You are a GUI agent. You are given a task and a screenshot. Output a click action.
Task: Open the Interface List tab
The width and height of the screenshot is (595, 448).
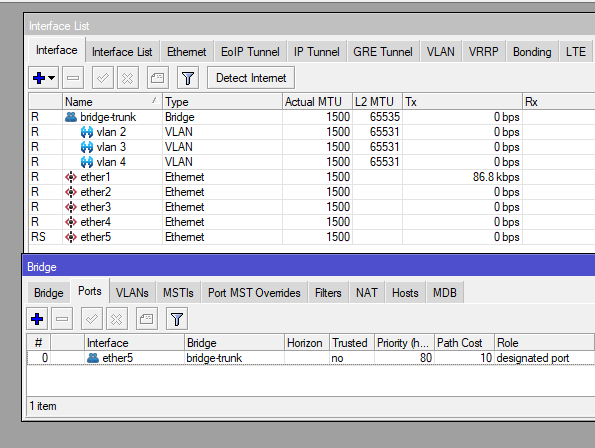pos(122,52)
